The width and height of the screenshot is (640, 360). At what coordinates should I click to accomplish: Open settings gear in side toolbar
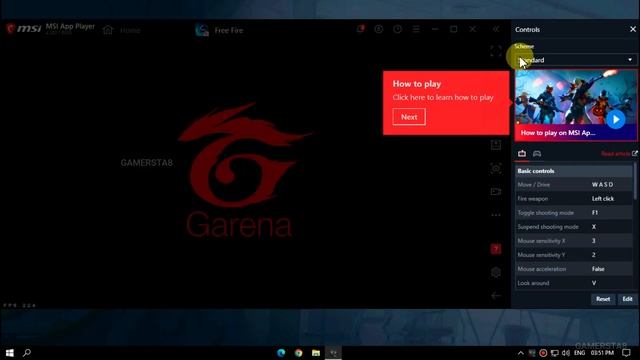[496, 272]
